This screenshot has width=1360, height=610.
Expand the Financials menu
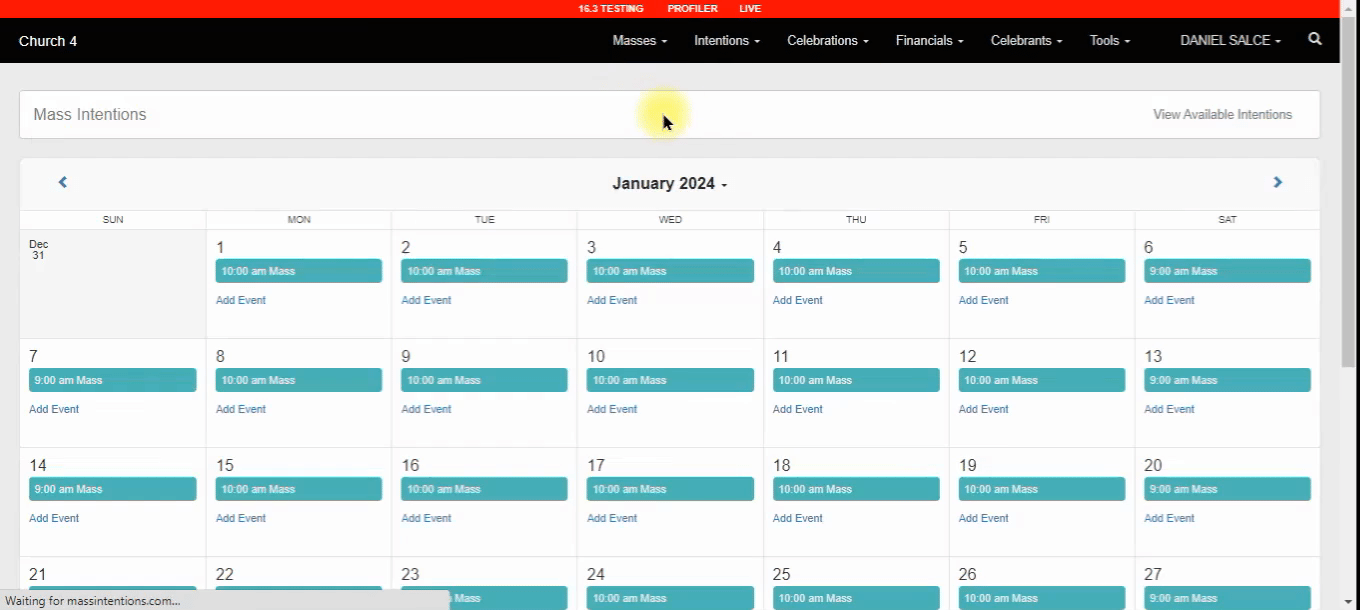930,41
